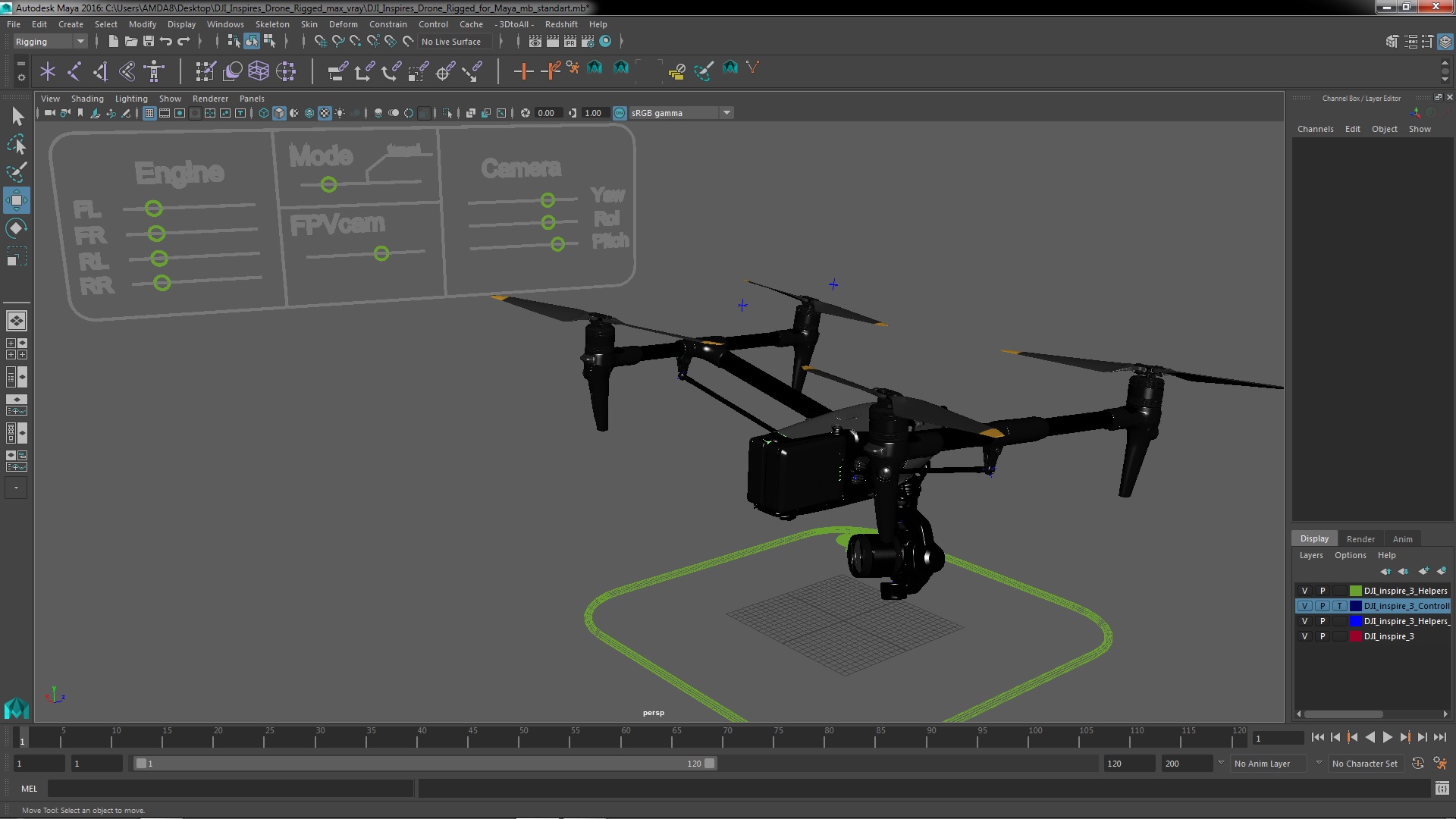Click the play backwards button

[1370, 737]
